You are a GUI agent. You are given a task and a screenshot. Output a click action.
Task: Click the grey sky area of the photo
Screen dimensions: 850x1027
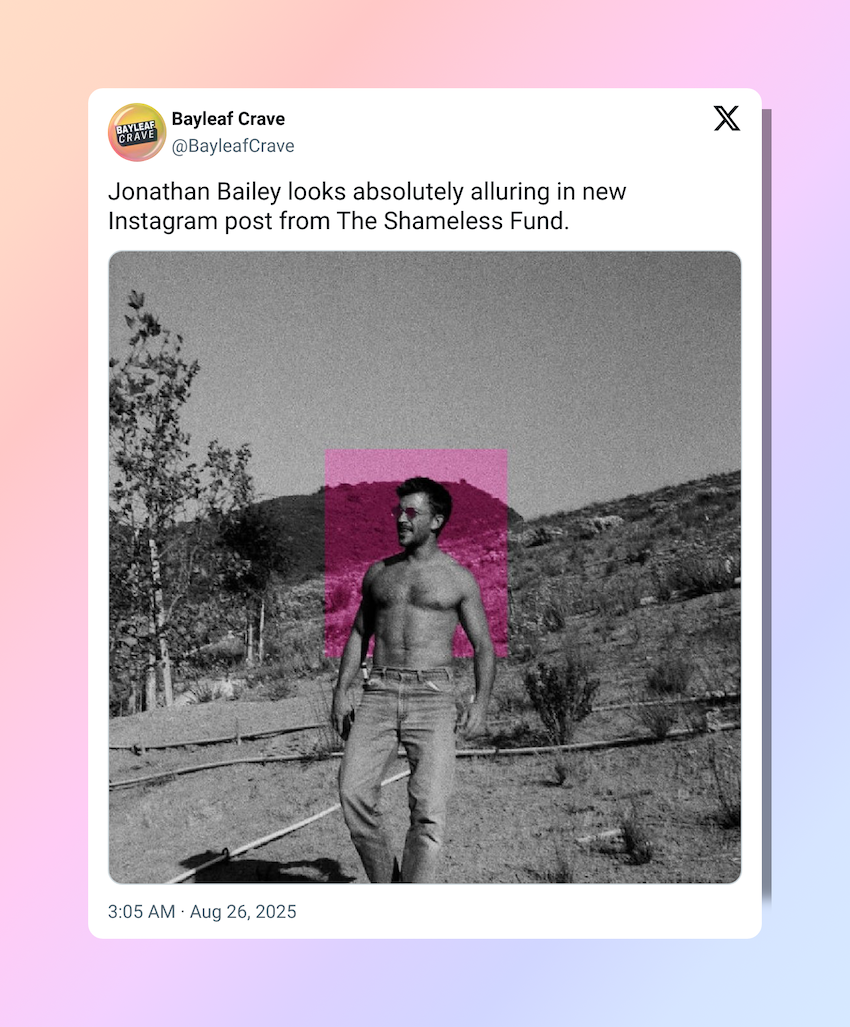click(x=450, y=350)
